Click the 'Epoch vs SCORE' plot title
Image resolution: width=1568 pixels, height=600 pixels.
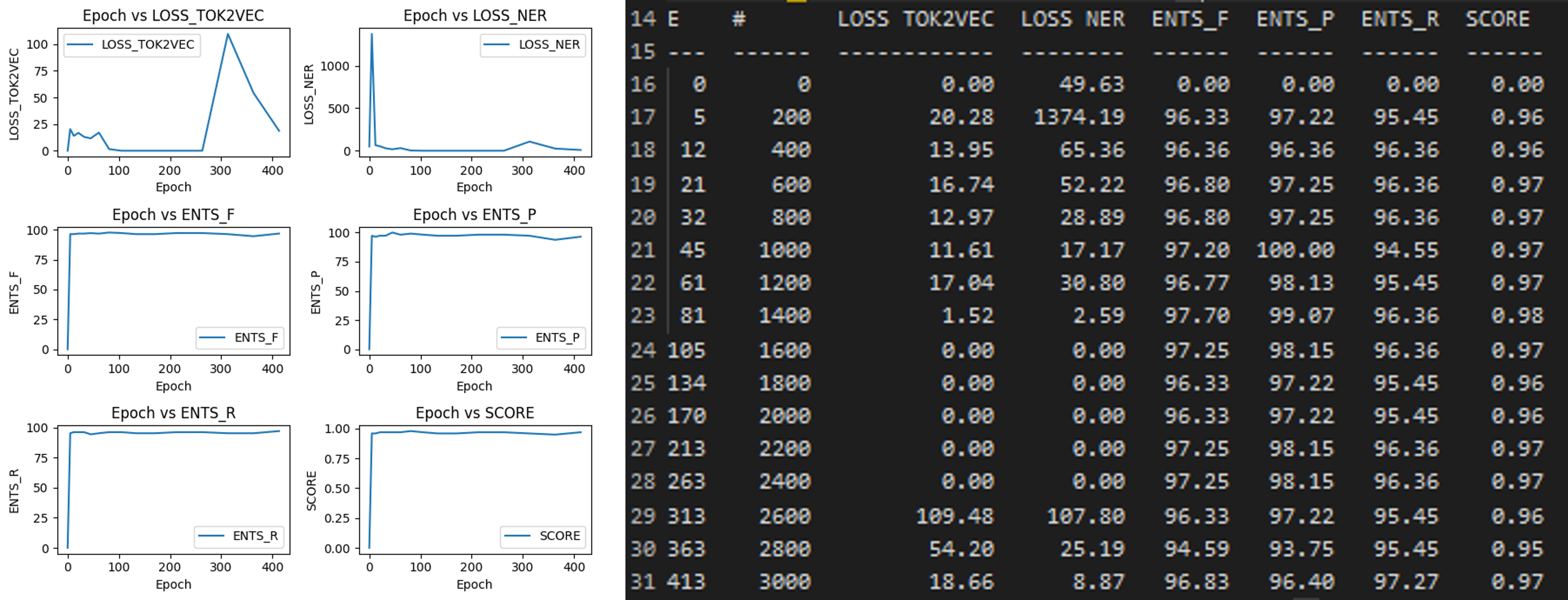tap(475, 413)
